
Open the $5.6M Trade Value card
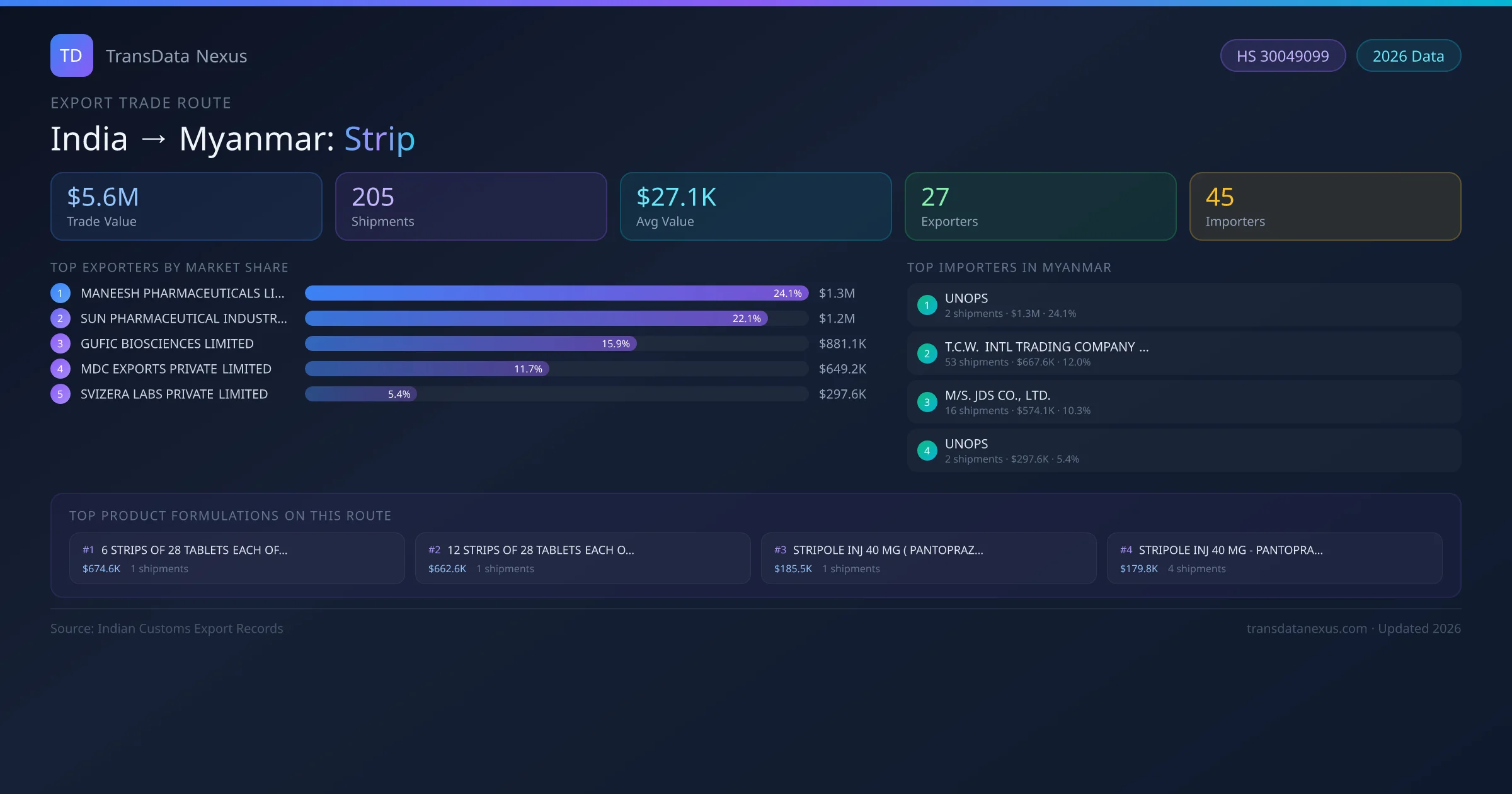186,206
